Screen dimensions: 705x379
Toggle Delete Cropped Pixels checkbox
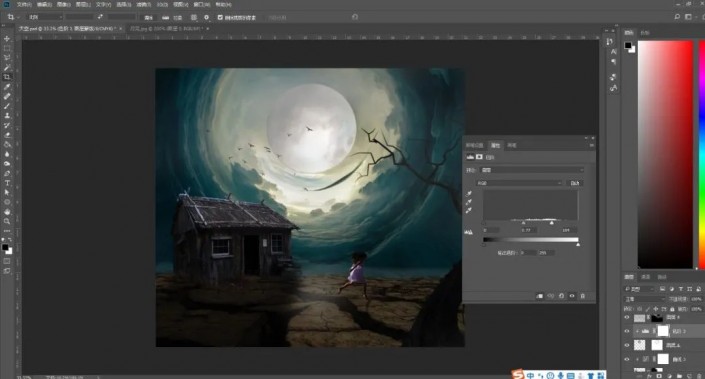(220, 18)
